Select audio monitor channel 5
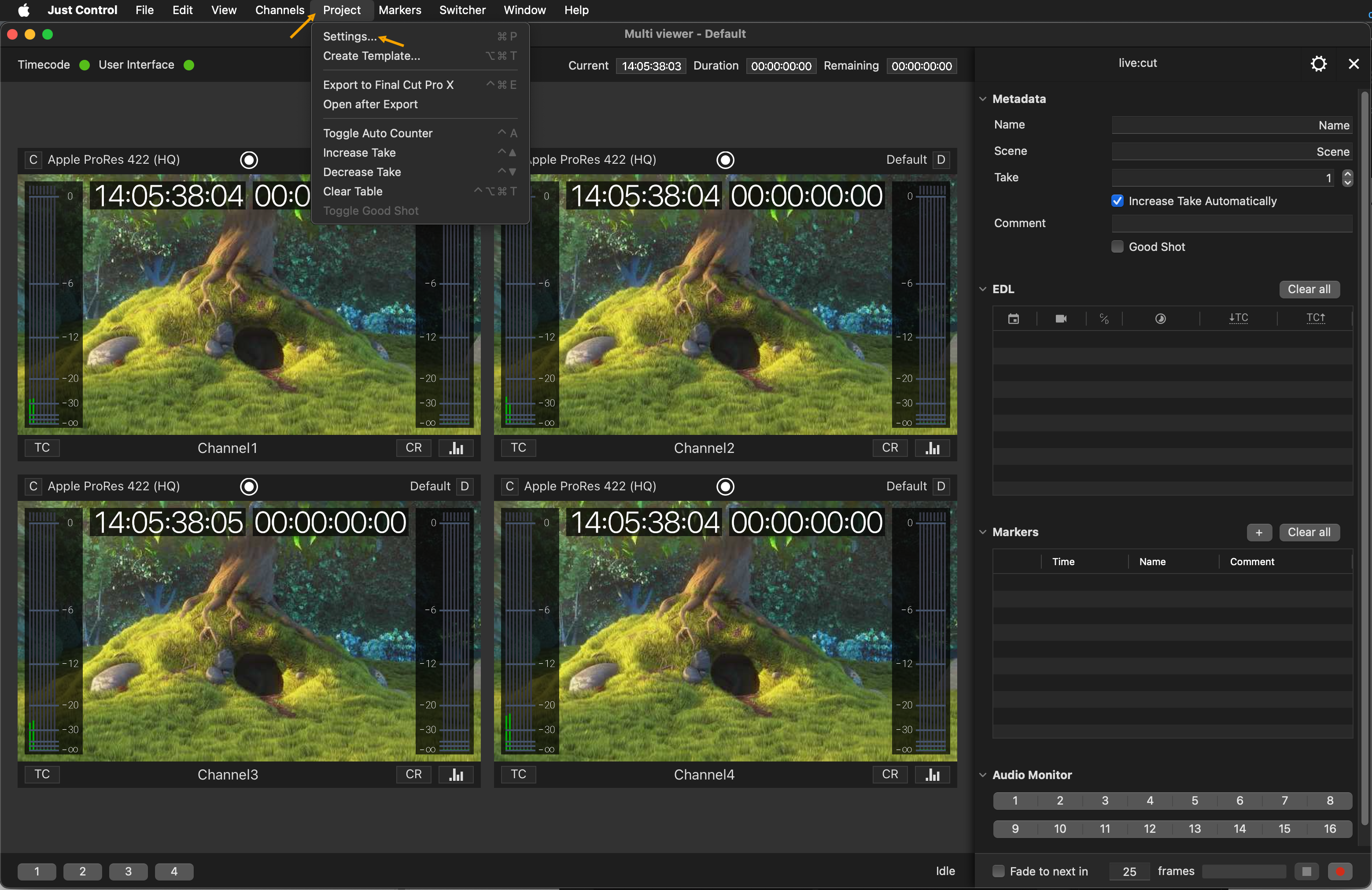 click(x=1195, y=801)
